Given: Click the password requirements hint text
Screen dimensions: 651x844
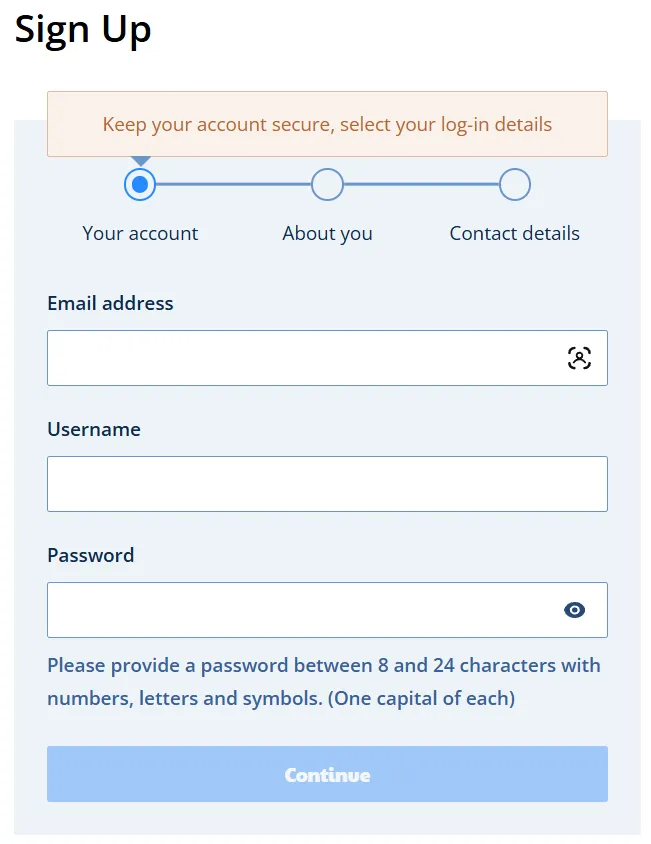Looking at the screenshot, I should click(x=323, y=681).
